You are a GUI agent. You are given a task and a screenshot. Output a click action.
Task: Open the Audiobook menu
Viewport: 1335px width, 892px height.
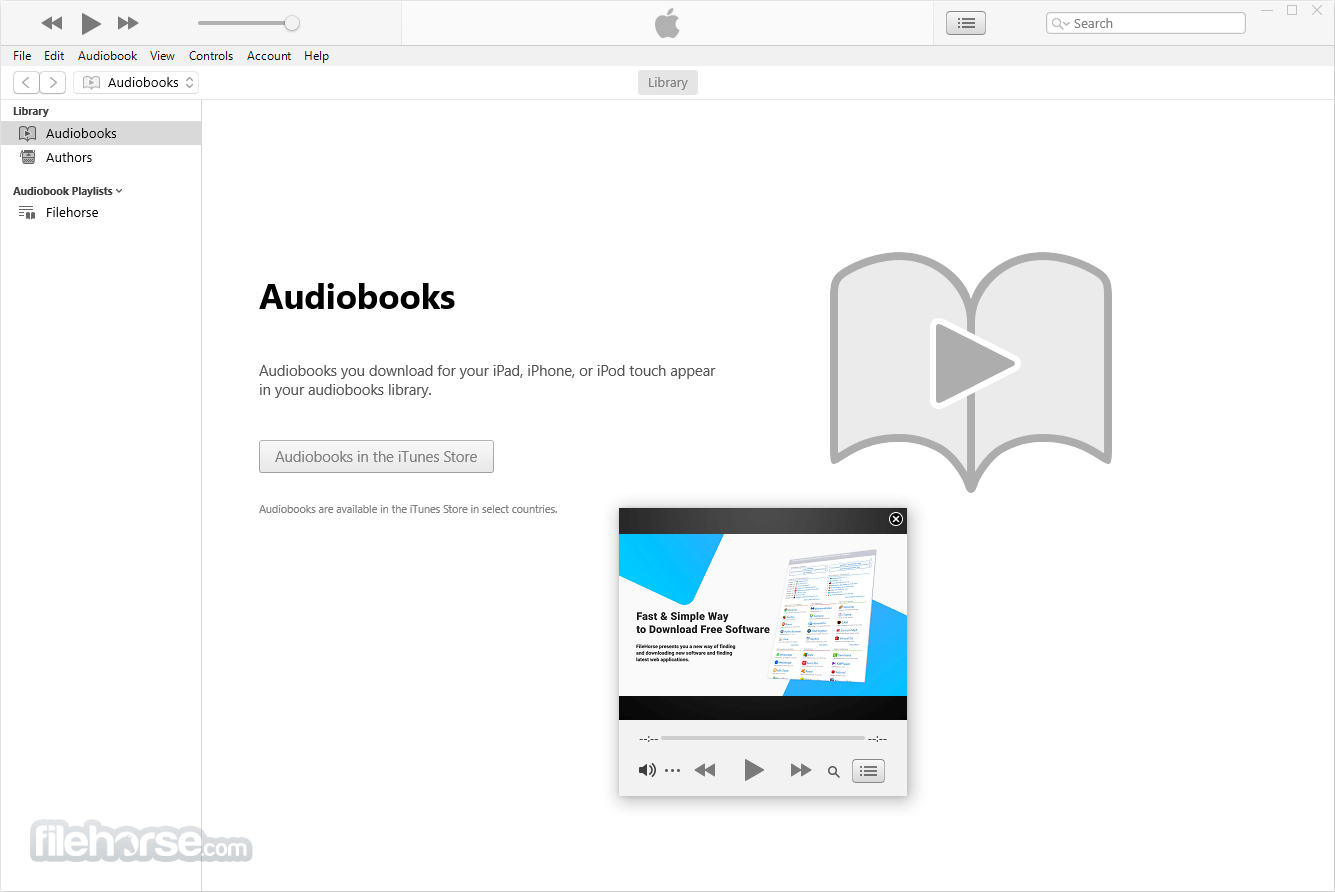point(107,56)
